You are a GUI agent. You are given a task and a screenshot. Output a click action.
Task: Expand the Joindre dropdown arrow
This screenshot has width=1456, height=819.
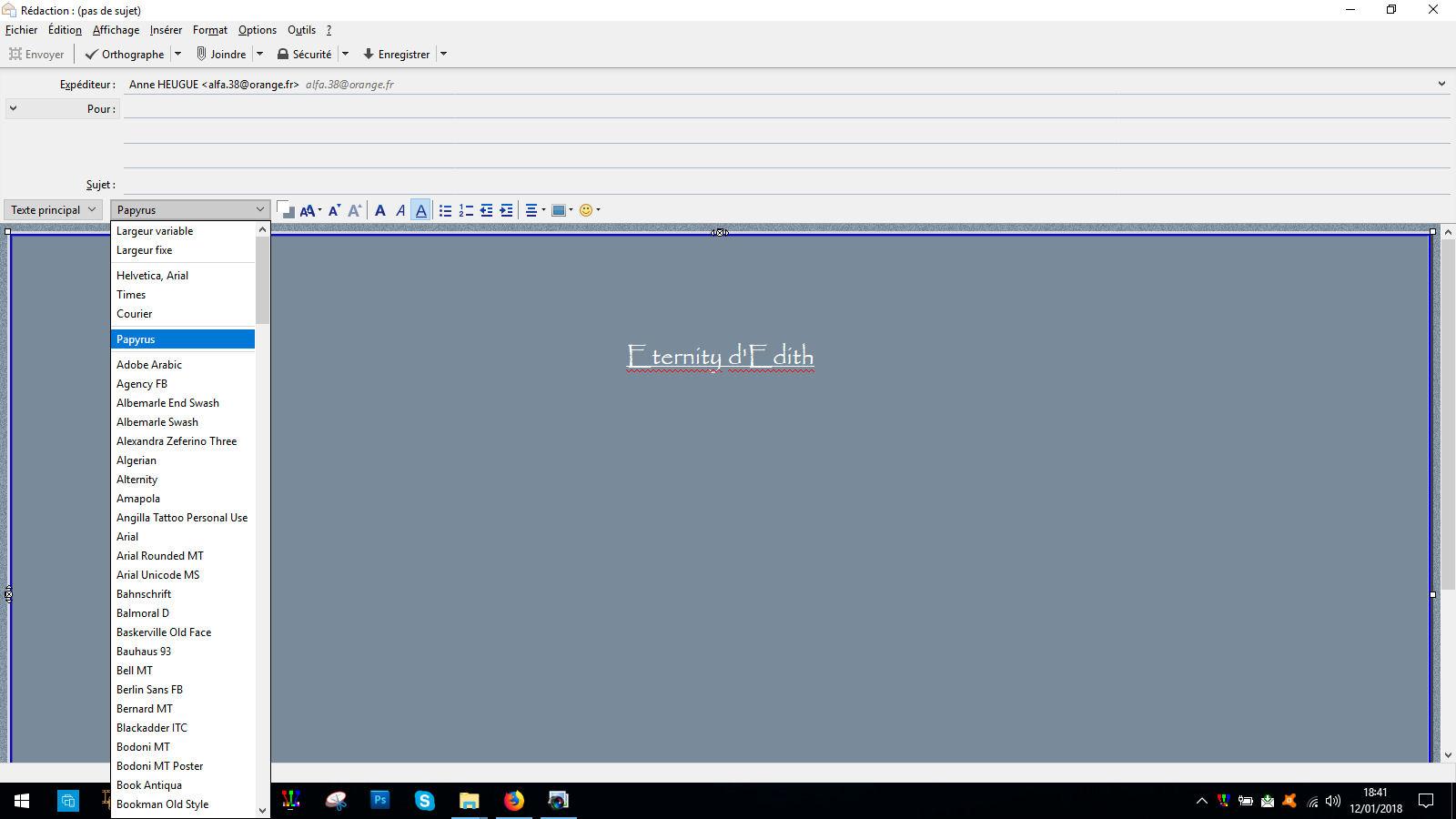259,54
